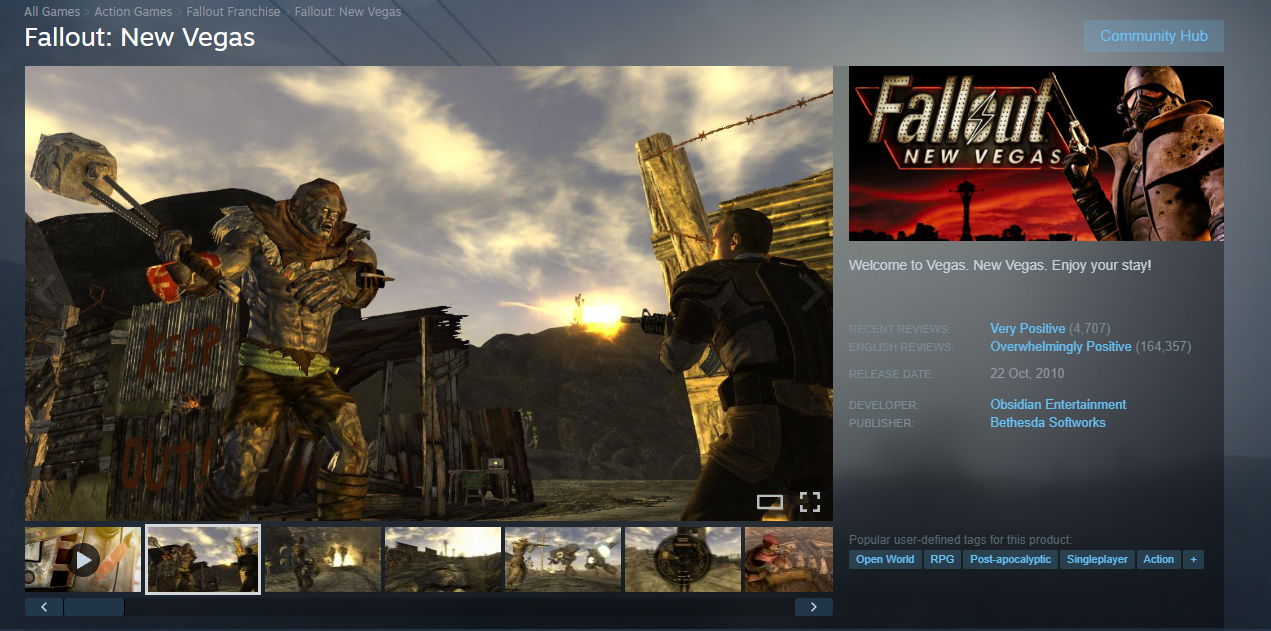The height and width of the screenshot is (631, 1271).
Task: Open Action Games breadcrumb link
Action: click(x=133, y=12)
